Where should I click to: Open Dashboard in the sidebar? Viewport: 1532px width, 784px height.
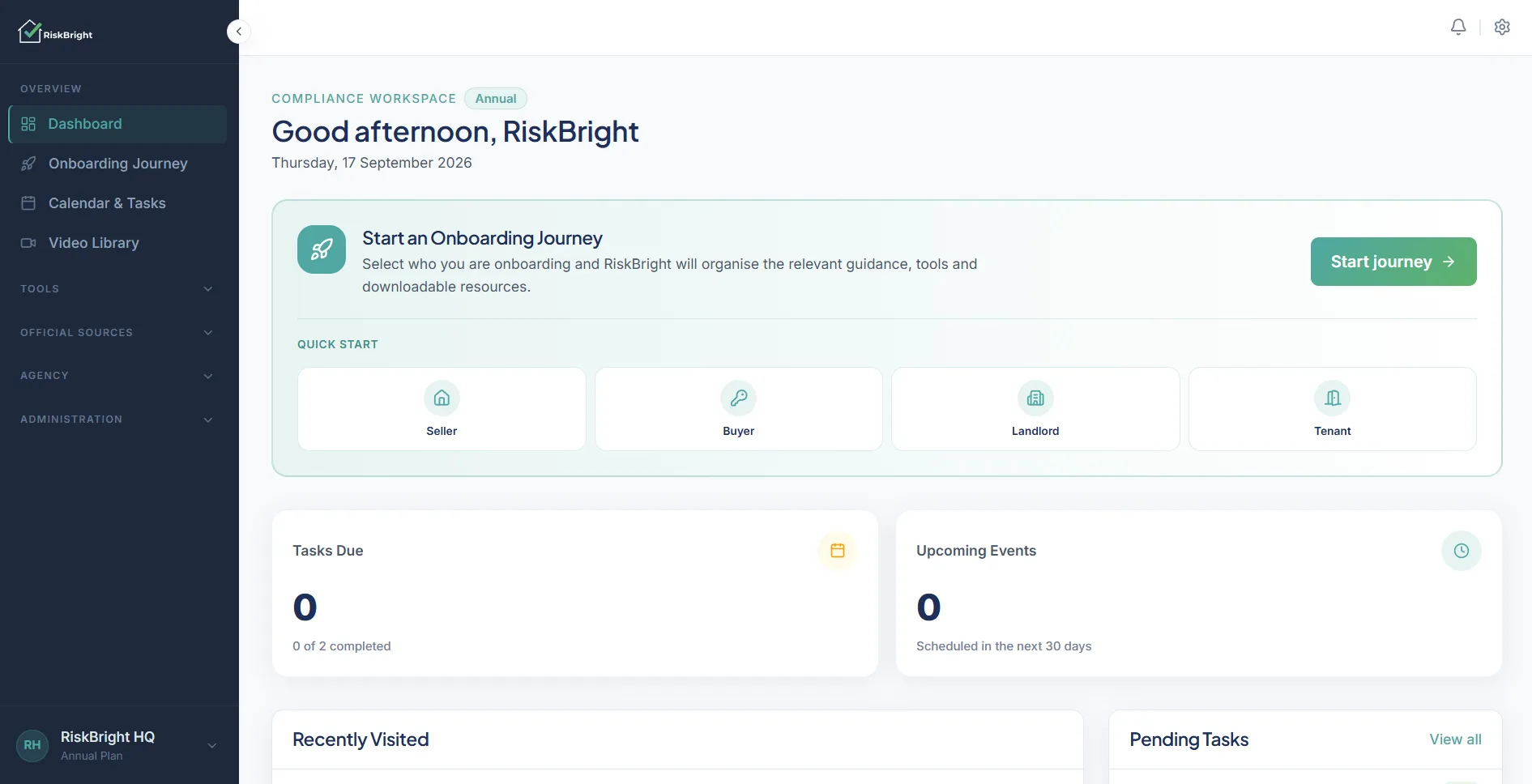point(117,124)
